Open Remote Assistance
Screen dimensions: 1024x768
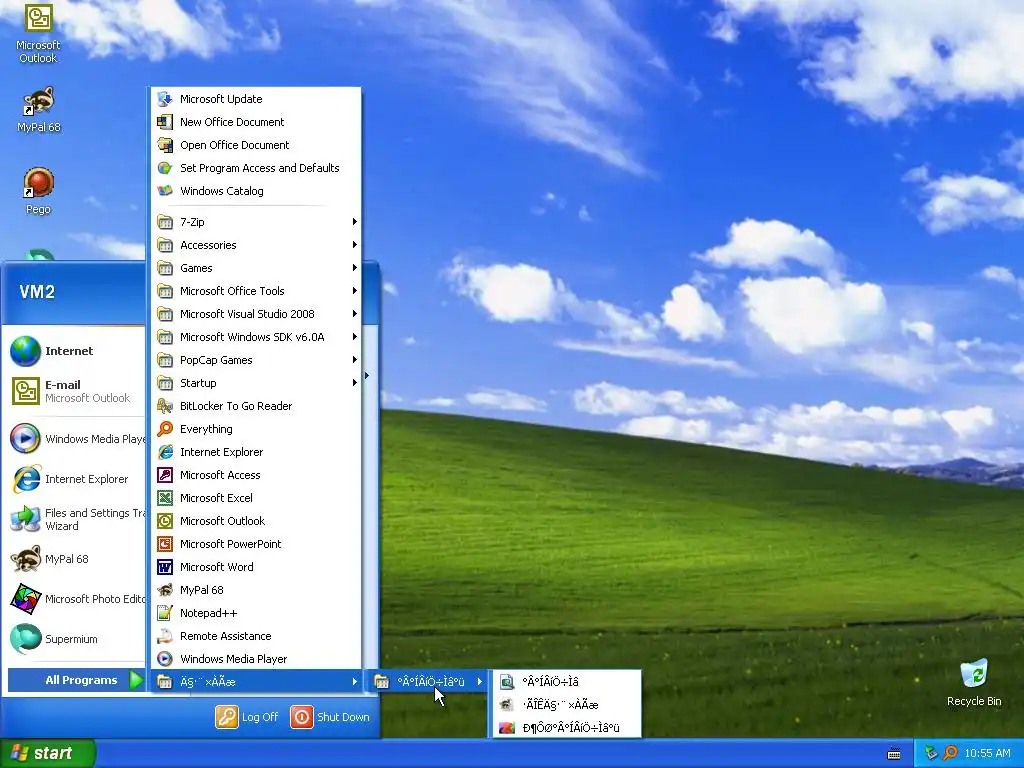click(255, 635)
